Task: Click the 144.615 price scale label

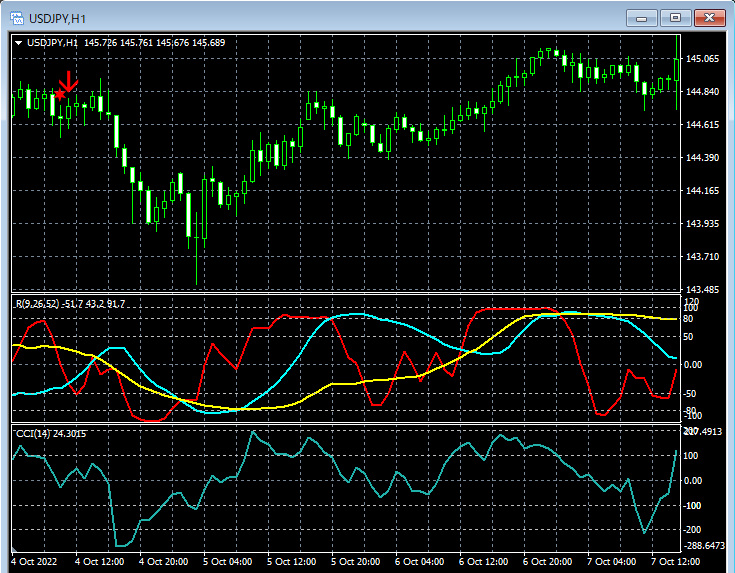Action: 702,124
